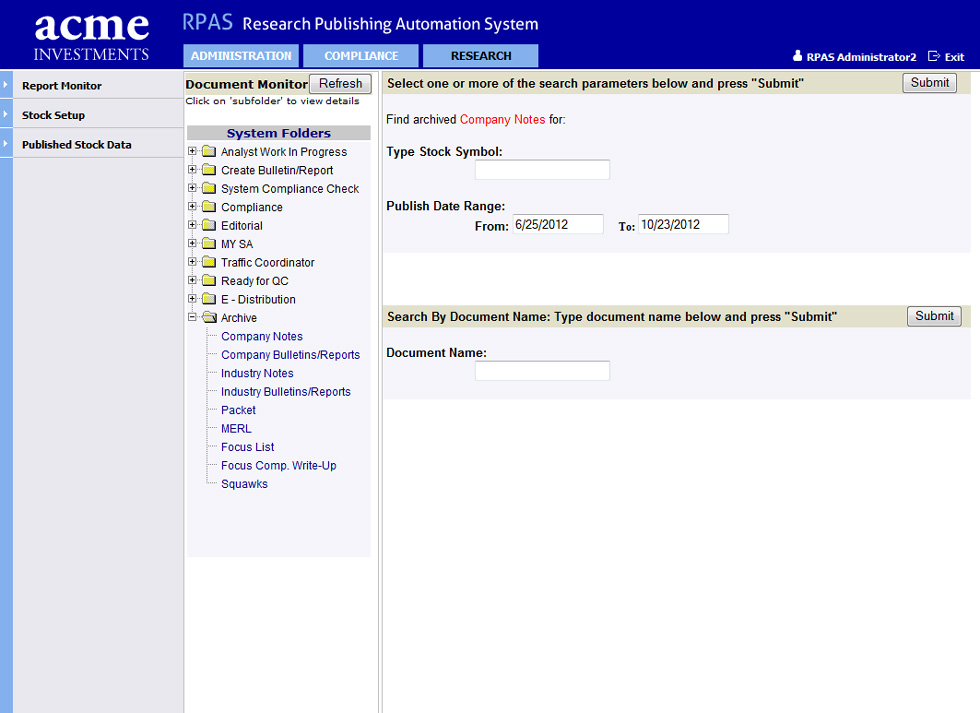Expand the Compliance folder node

click(192, 206)
